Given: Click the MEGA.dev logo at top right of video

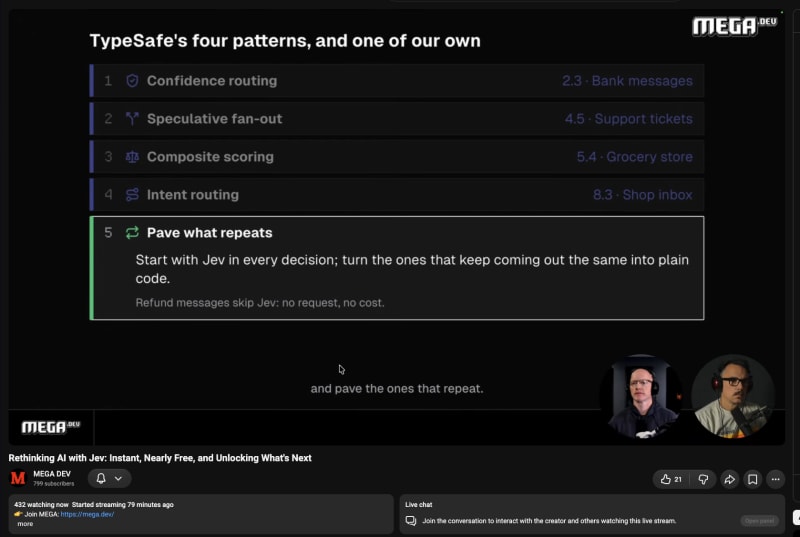Looking at the screenshot, I should (x=734, y=26).
